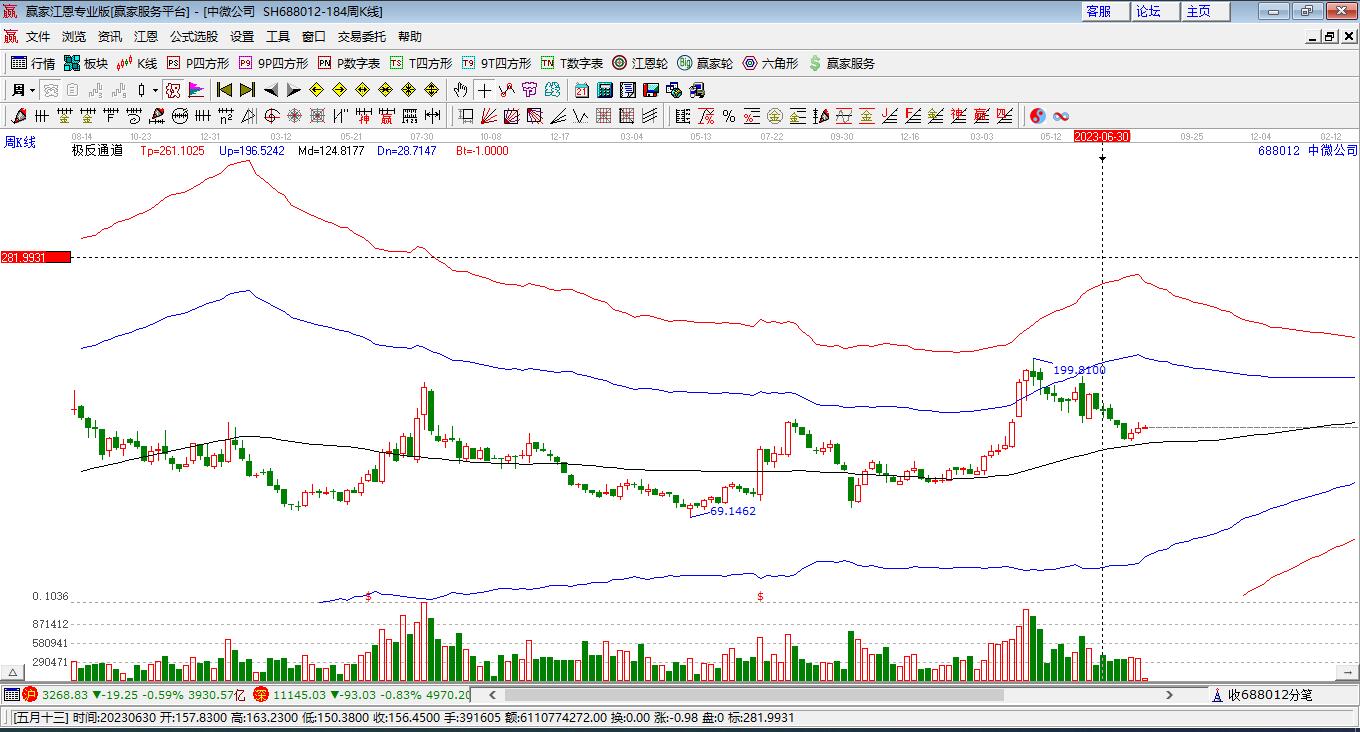Screen dimensions: 1360x732
Task: Open the 文件 menu
Action: 38,37
